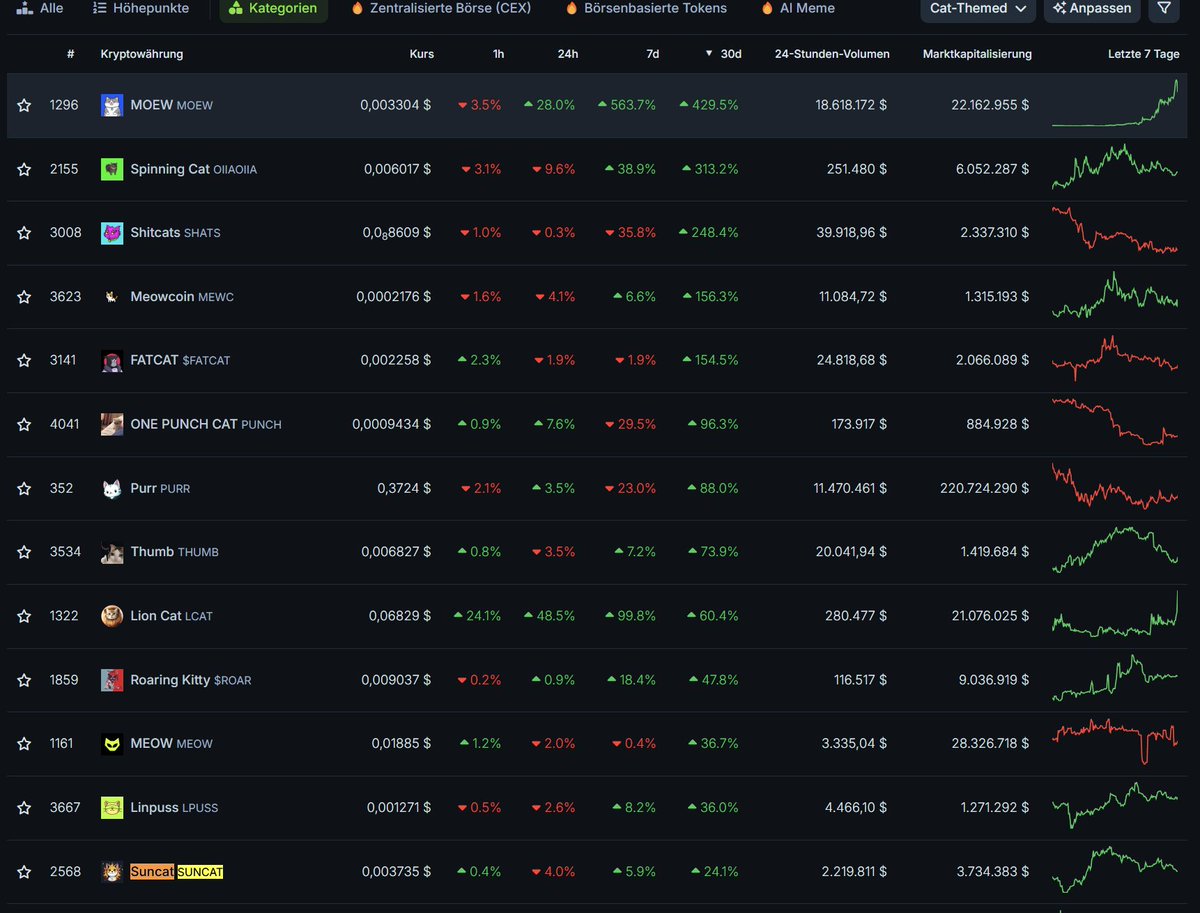Image resolution: width=1200 pixels, height=913 pixels.
Task: Open the Cat-Themed category dropdown
Action: [x=977, y=9]
